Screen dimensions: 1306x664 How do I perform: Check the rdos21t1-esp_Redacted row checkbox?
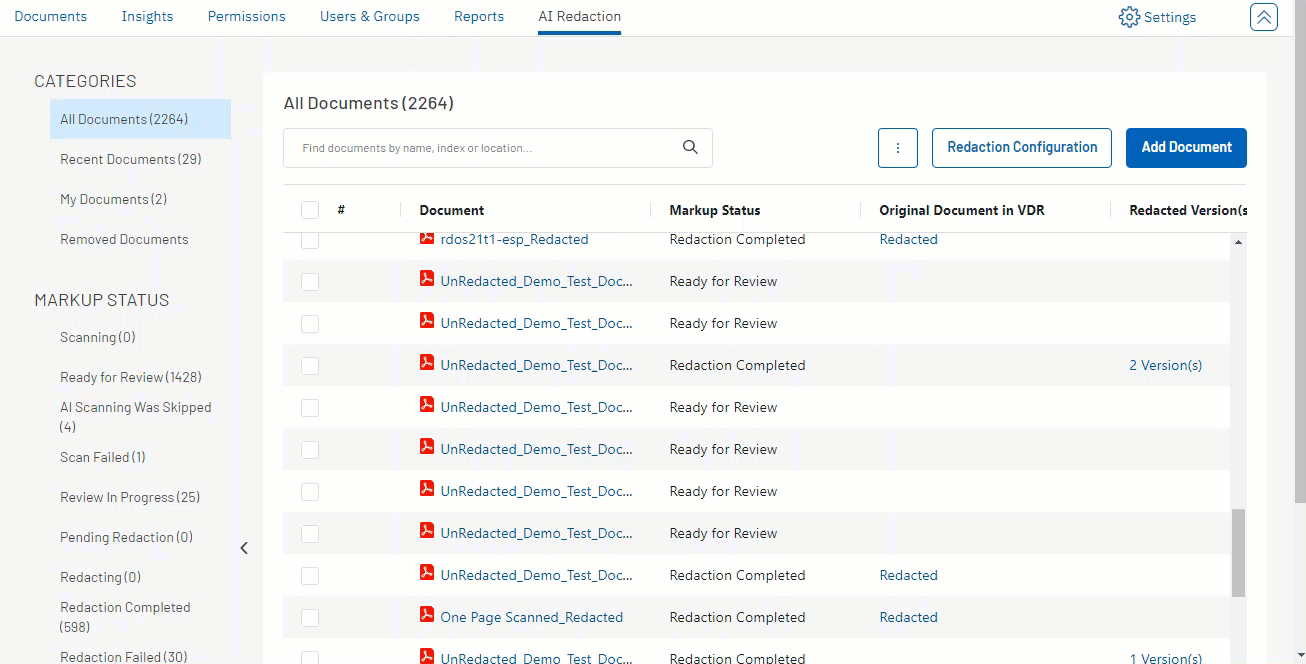click(310, 240)
